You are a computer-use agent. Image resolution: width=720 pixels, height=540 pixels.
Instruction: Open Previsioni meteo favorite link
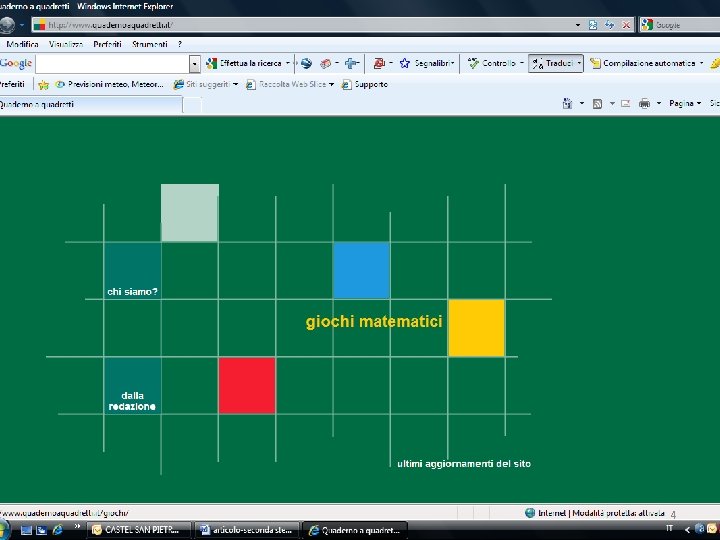[x=109, y=84]
